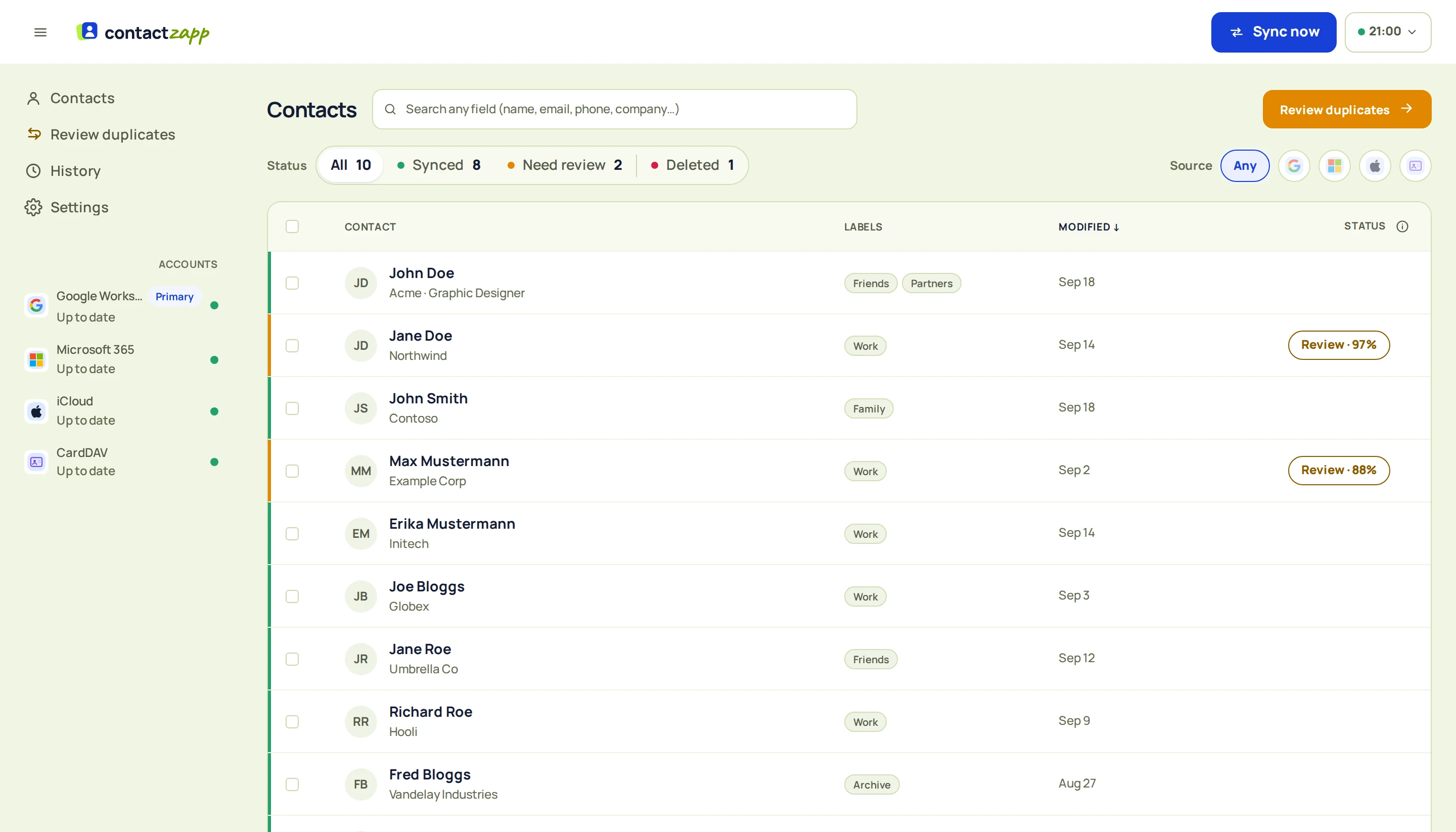Select Erika Mustermann's row checkbox
Image resolution: width=1456 pixels, height=832 pixels.
point(292,534)
